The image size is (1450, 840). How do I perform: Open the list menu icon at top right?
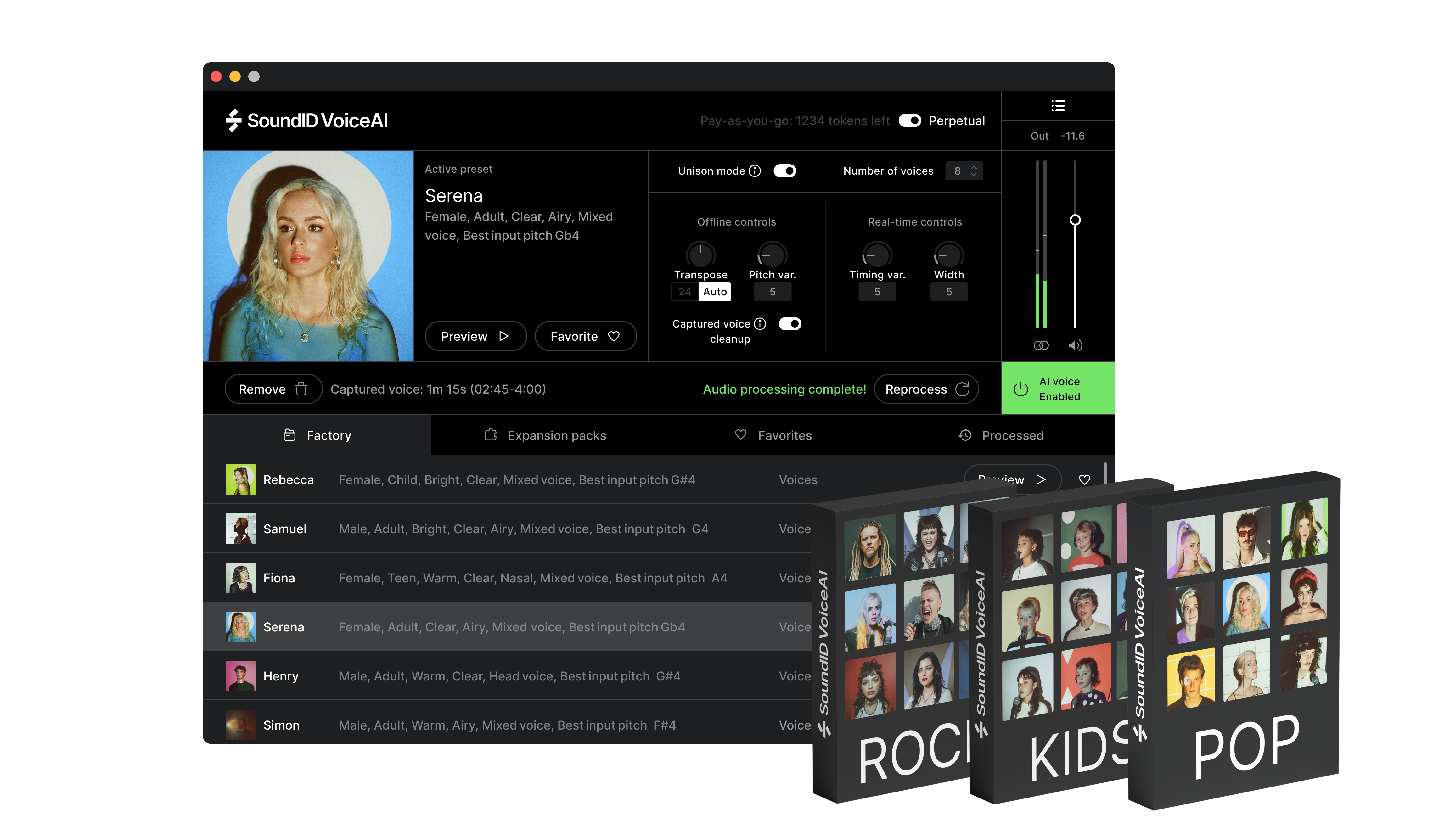click(1058, 106)
